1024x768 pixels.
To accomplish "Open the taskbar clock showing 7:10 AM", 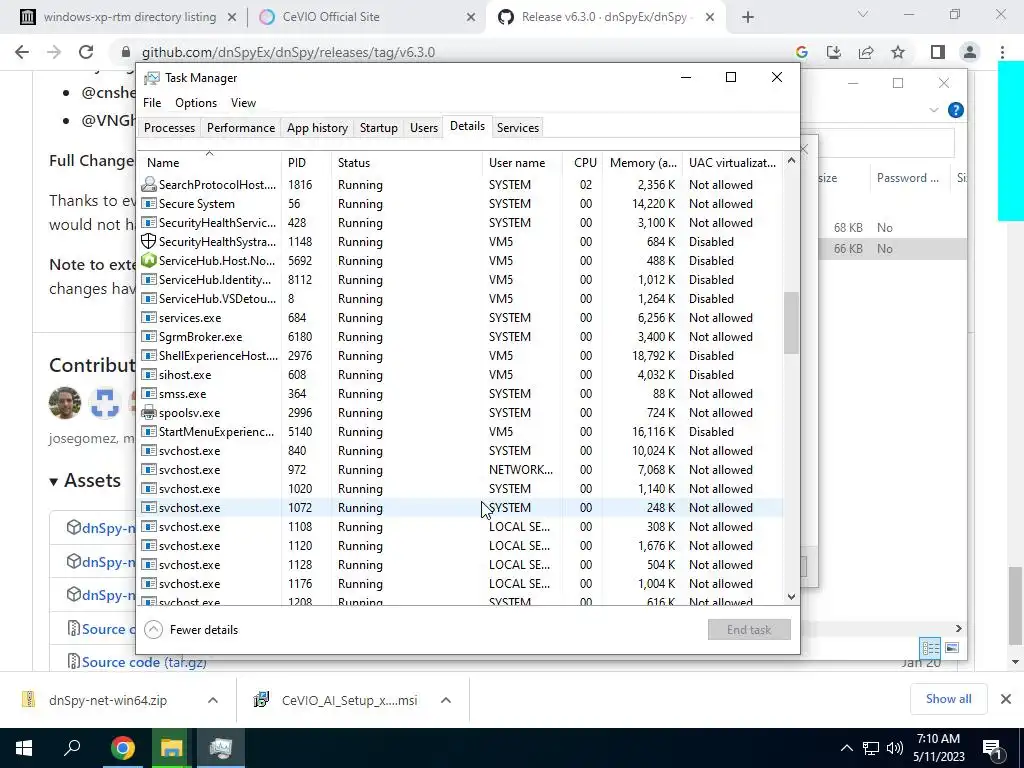I will pos(938,748).
